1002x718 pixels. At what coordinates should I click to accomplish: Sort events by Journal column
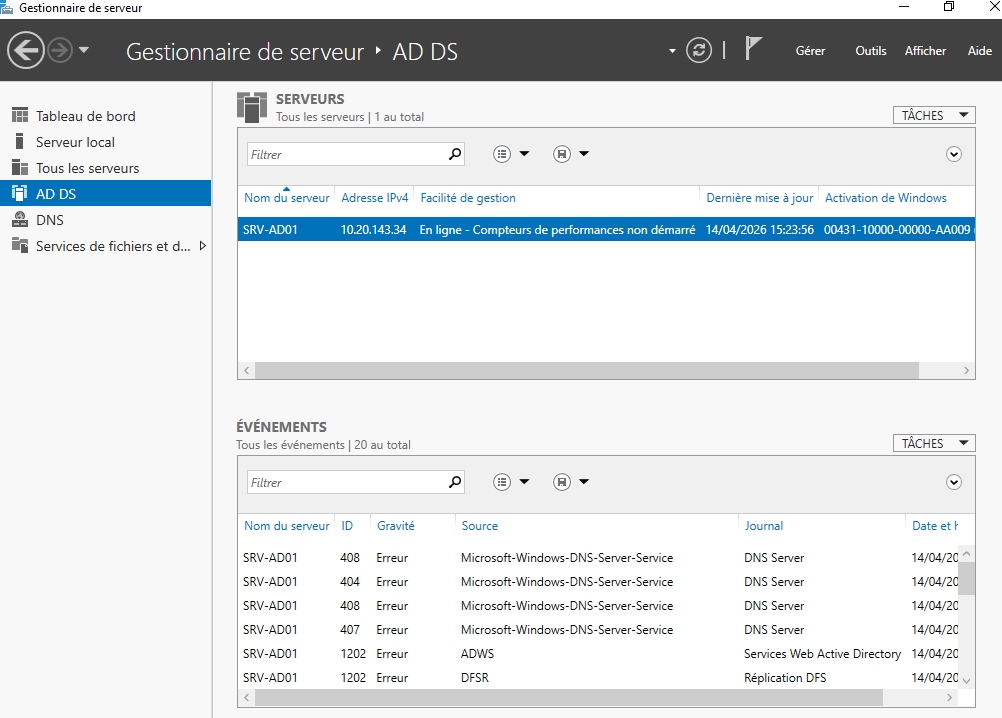763,526
